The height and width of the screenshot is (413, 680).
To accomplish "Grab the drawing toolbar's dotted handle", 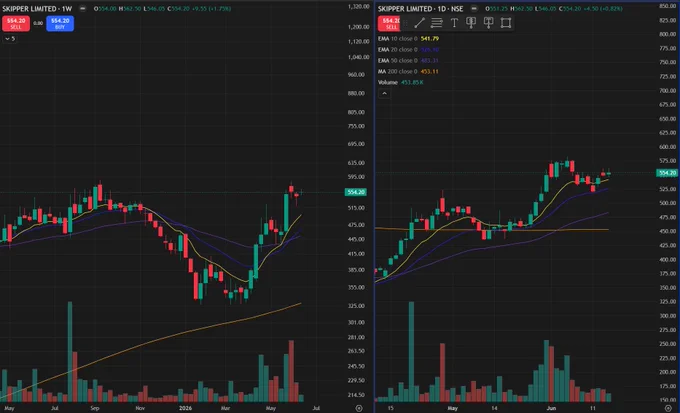I will click(x=406, y=23).
